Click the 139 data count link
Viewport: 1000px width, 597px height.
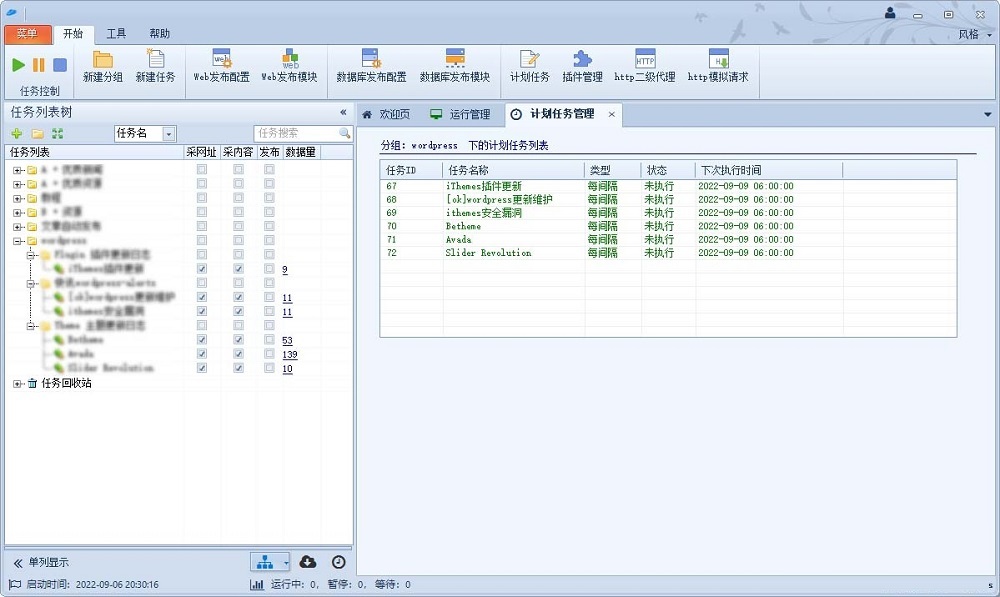(290, 354)
